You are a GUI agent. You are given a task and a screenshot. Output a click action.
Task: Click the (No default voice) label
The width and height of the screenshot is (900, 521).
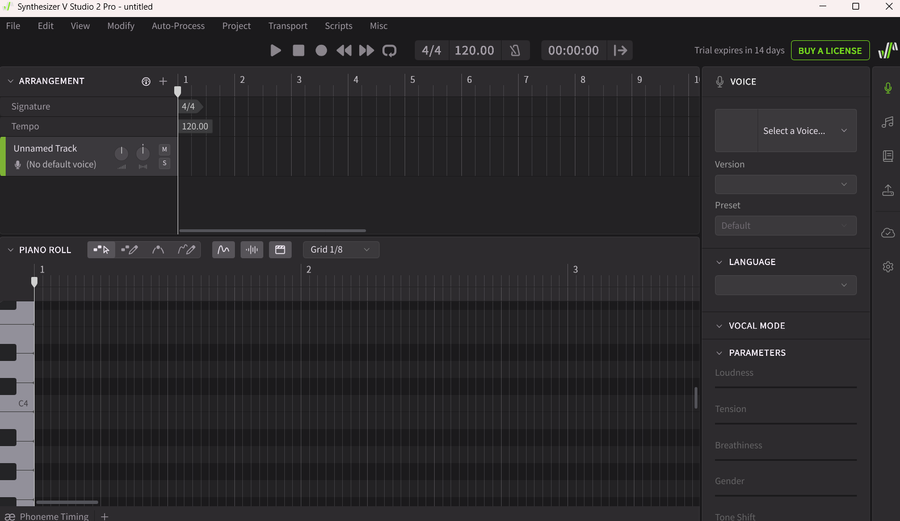click(x=61, y=164)
